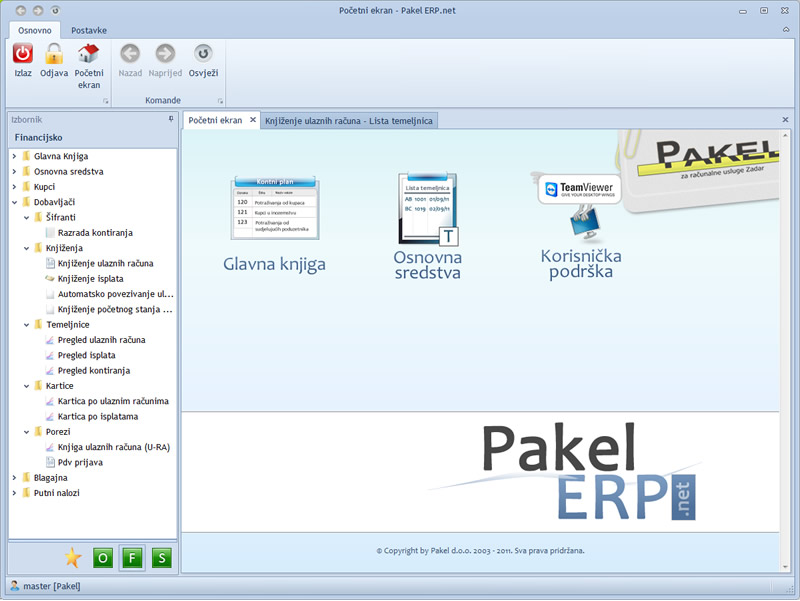The image size is (800, 601).
Task: Open Kartica po ulaznim računima
Action: pyautogui.click(x=113, y=401)
